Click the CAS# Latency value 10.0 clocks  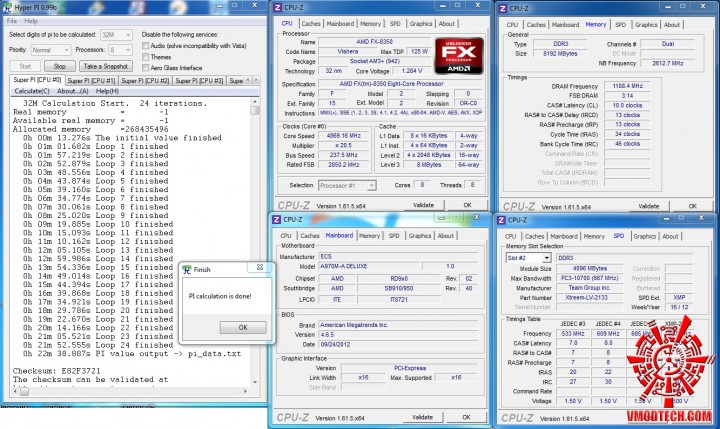627,105
